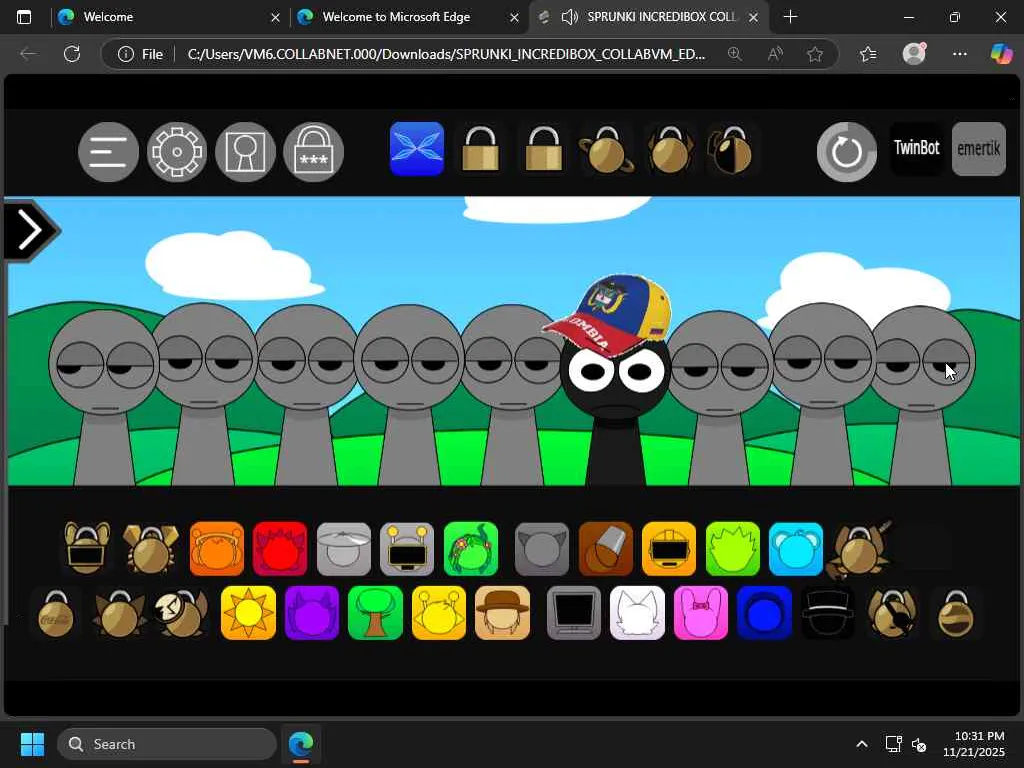This screenshot has height=768, width=1024.
Task: Click the password padlock button
Action: point(313,152)
